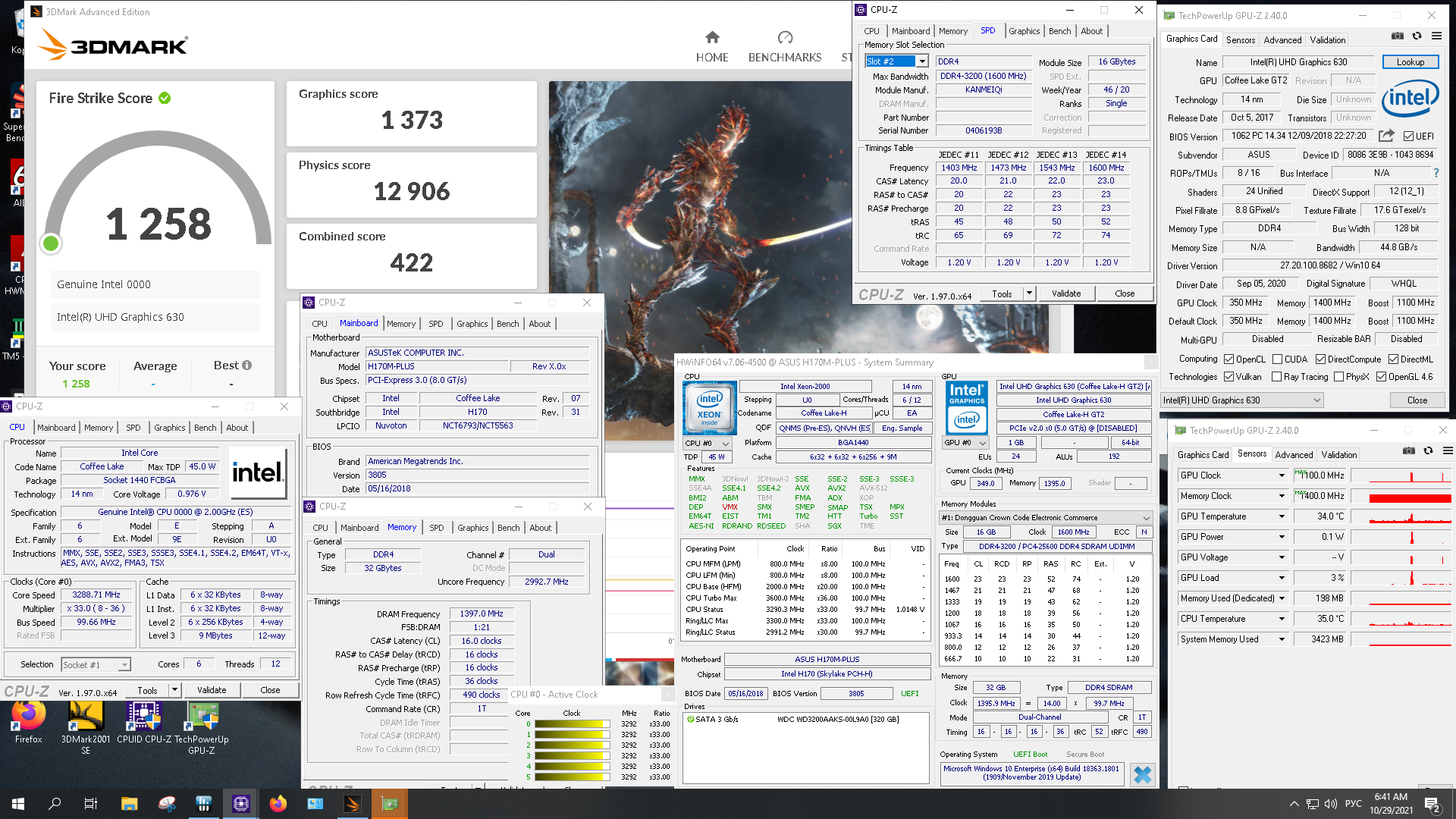This screenshot has width=1456, height=819.
Task: Toggle the Ray Tracing checkbox
Action: click(1276, 377)
